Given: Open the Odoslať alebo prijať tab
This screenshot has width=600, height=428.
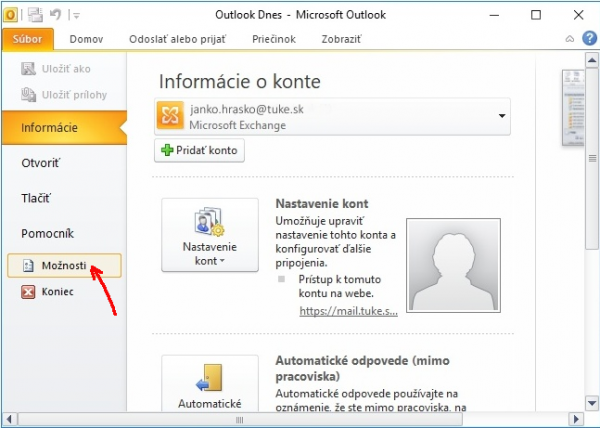Looking at the screenshot, I should click(178, 39).
